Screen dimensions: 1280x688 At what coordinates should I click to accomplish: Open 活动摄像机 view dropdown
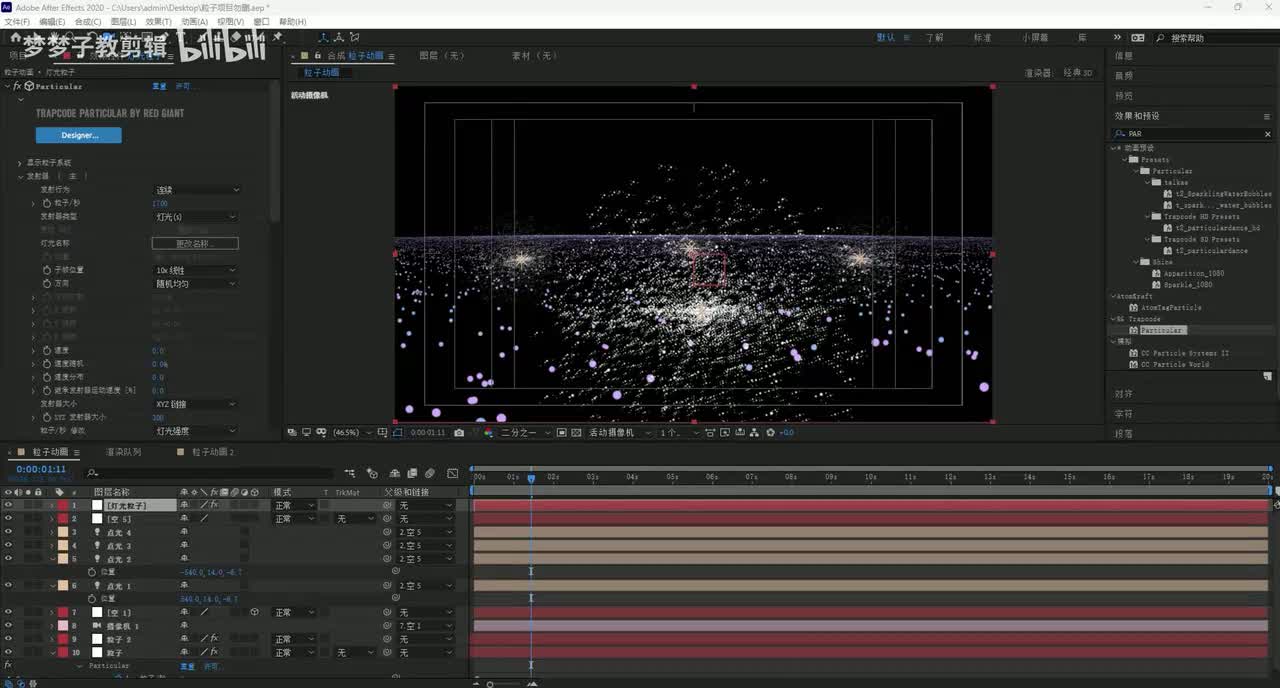coord(618,432)
